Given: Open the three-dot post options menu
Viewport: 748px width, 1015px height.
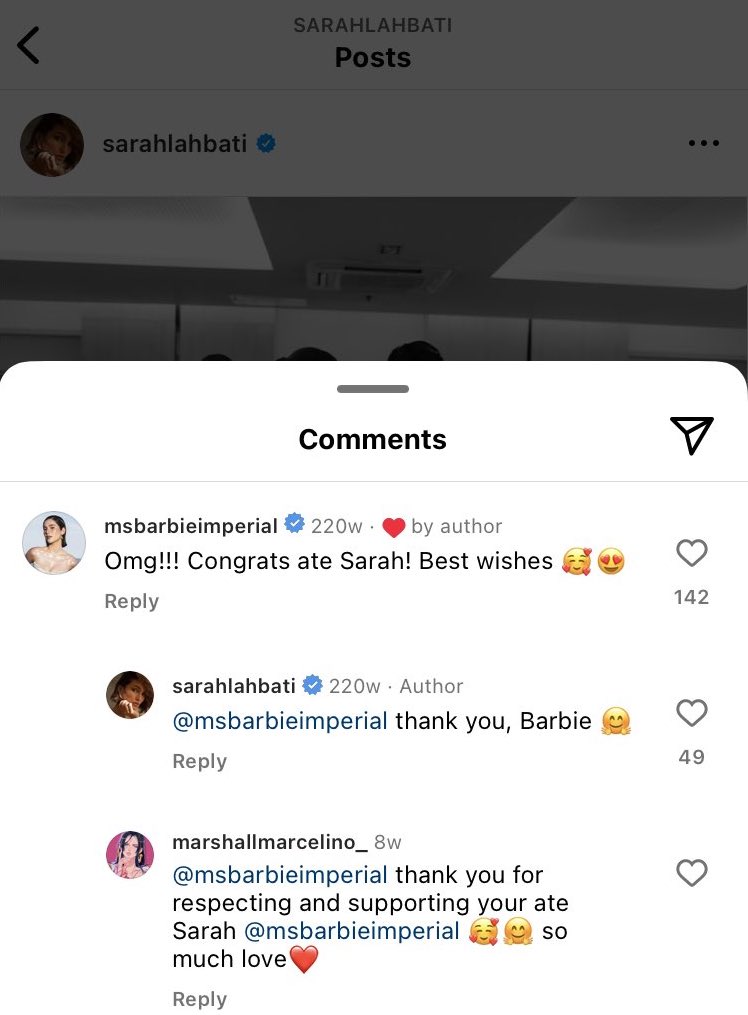Looking at the screenshot, I should [x=704, y=144].
